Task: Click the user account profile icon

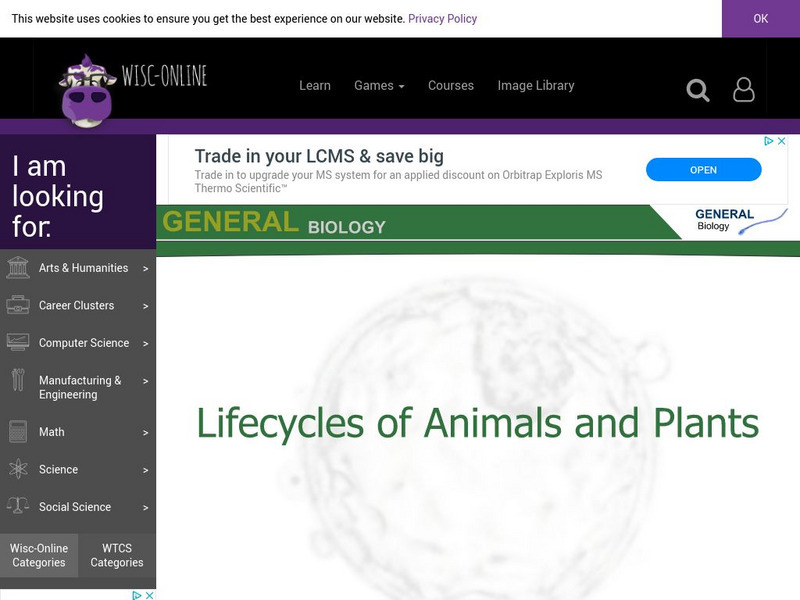Action: coord(744,89)
